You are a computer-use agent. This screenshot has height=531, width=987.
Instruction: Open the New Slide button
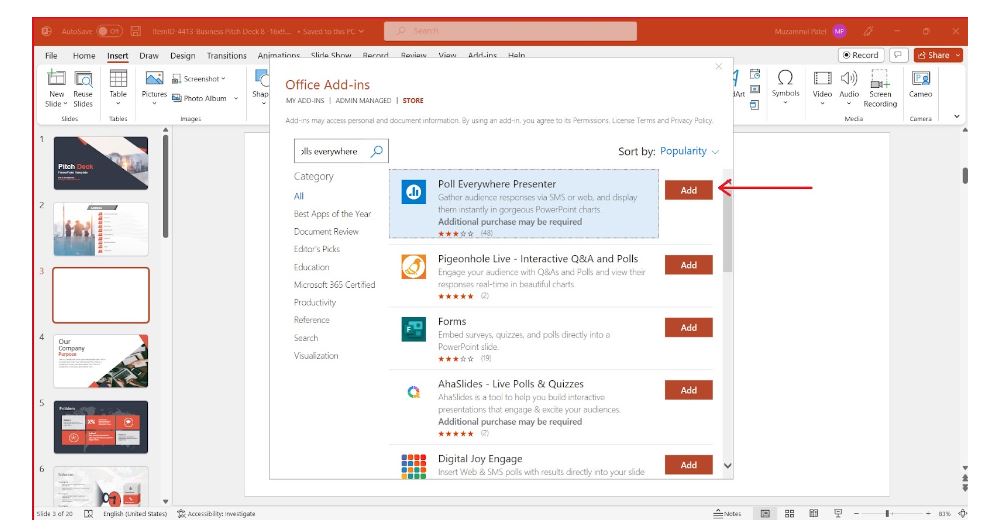coord(56,89)
